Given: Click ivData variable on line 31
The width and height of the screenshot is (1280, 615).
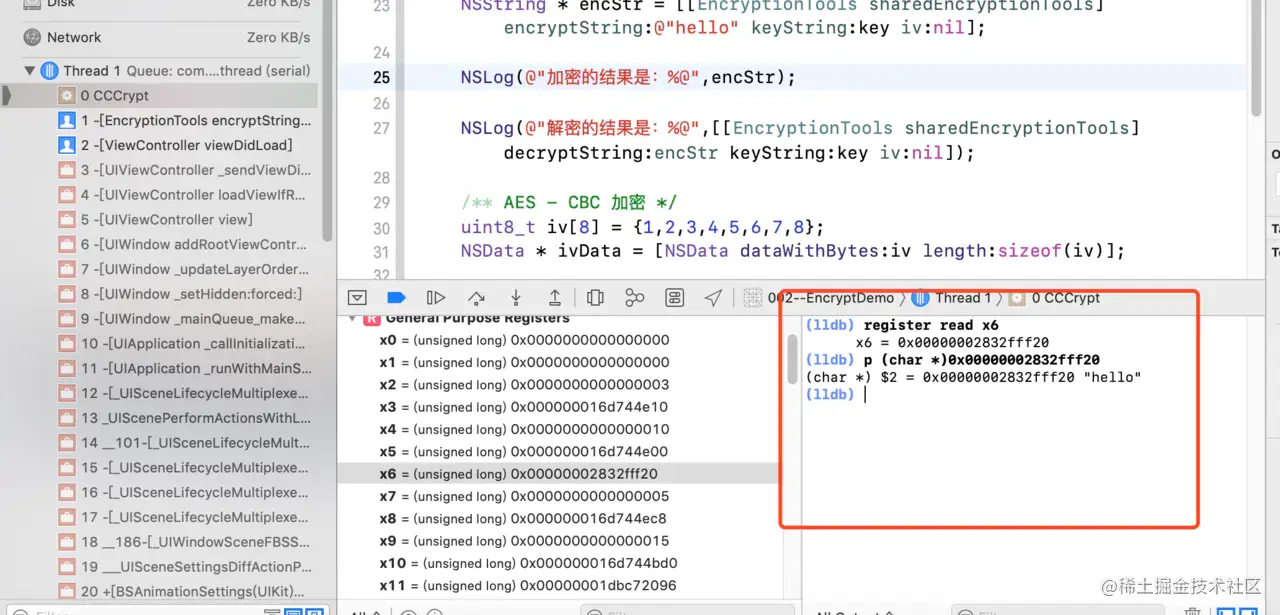Looking at the screenshot, I should click(x=586, y=251).
